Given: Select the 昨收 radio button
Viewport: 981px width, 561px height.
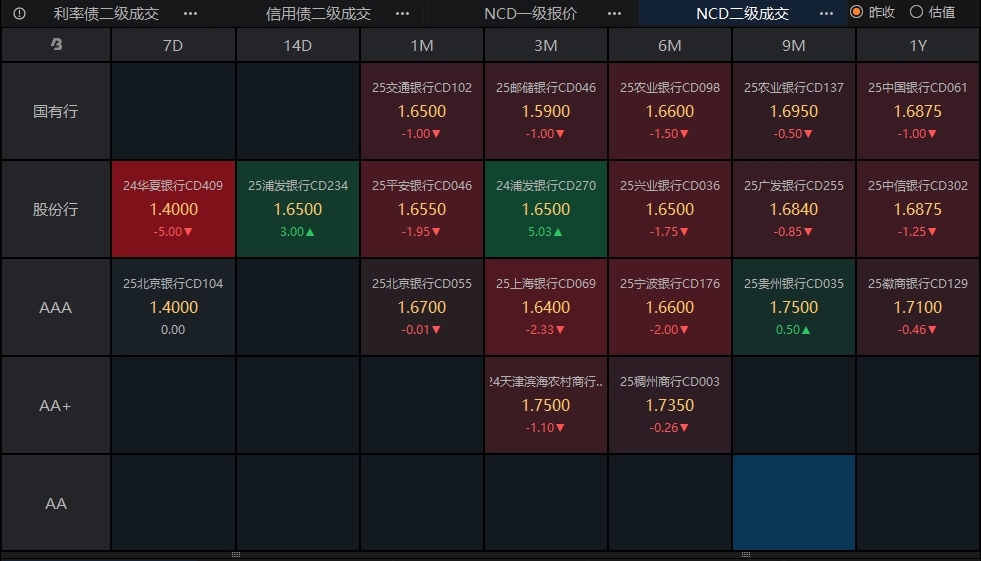Looking at the screenshot, I should [856, 12].
